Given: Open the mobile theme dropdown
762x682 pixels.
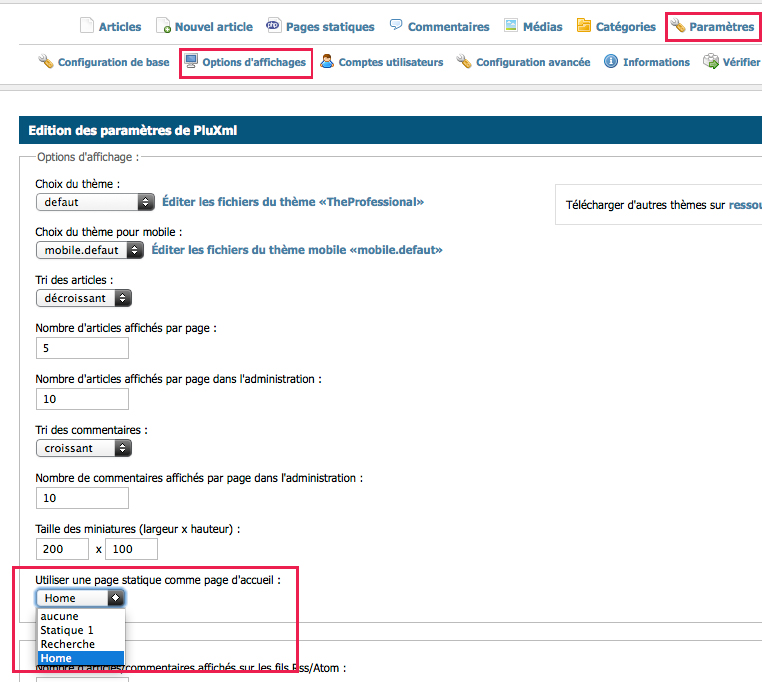Looking at the screenshot, I should (x=90, y=250).
